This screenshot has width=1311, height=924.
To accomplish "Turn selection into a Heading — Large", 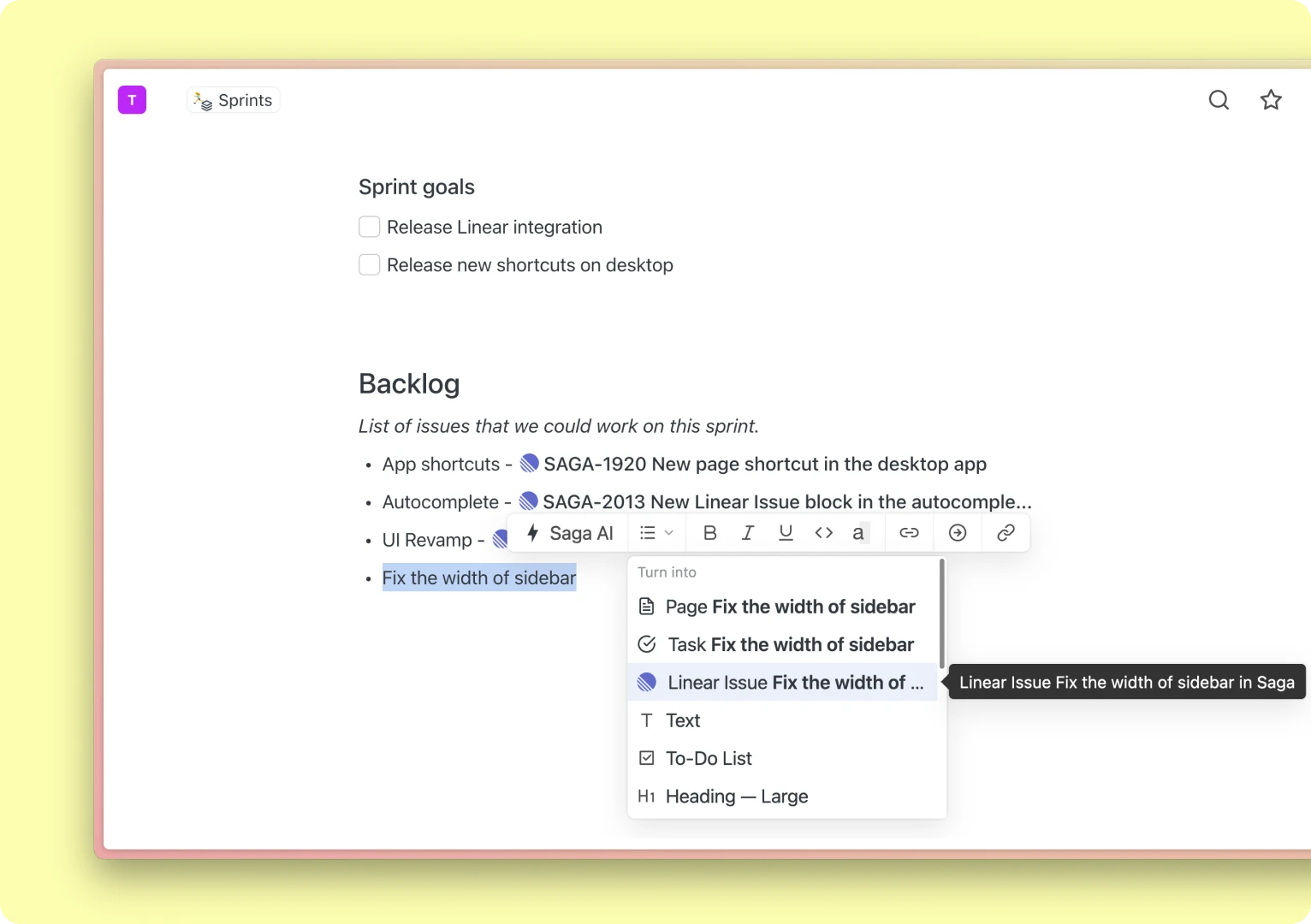I will (737, 796).
